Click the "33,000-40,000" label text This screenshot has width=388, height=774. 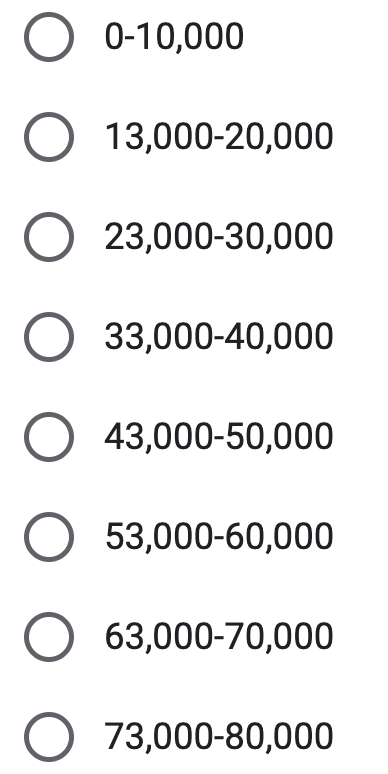[x=219, y=337]
